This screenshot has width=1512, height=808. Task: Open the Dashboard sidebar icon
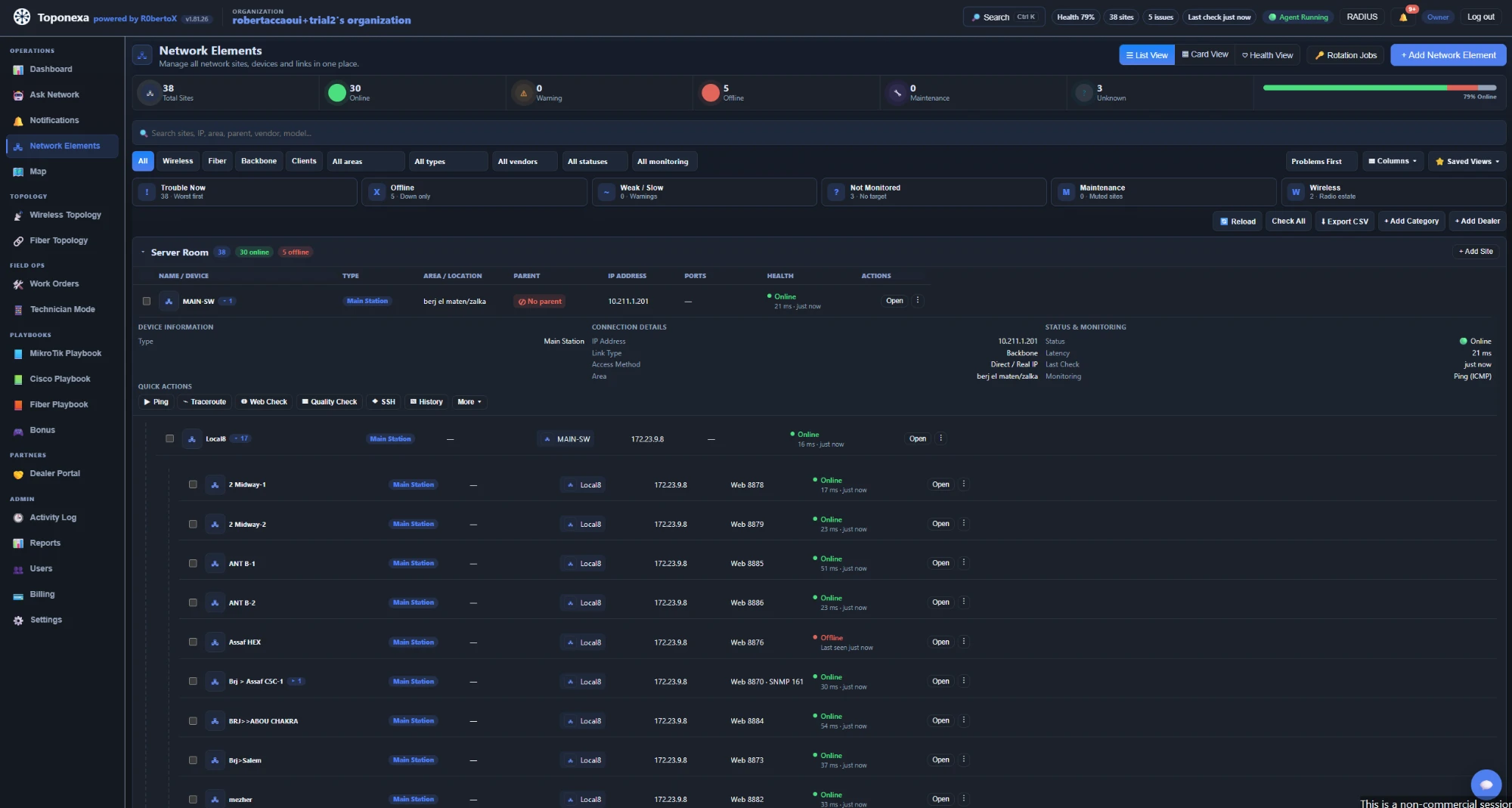(x=18, y=70)
